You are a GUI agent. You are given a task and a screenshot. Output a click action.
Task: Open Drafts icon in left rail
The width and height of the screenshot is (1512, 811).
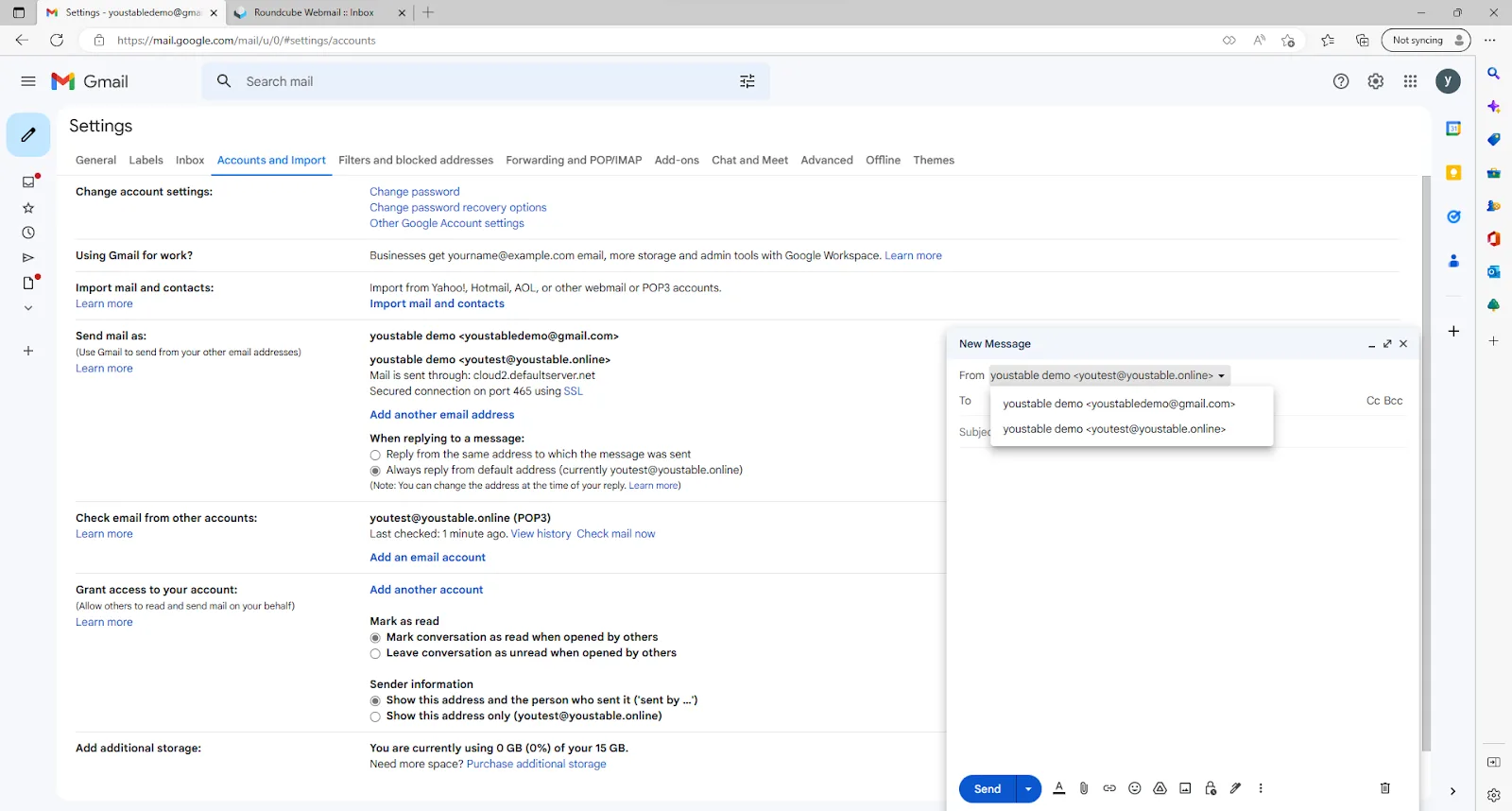(28, 283)
